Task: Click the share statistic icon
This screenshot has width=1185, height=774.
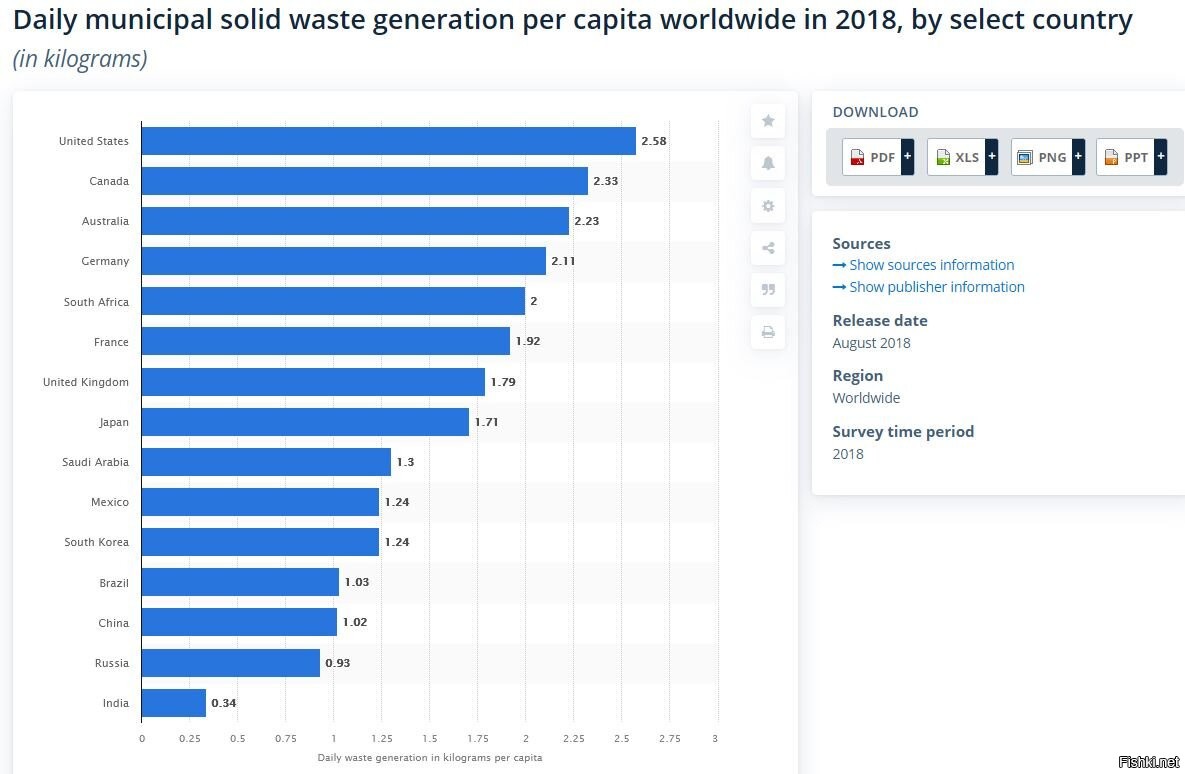Action: click(768, 248)
